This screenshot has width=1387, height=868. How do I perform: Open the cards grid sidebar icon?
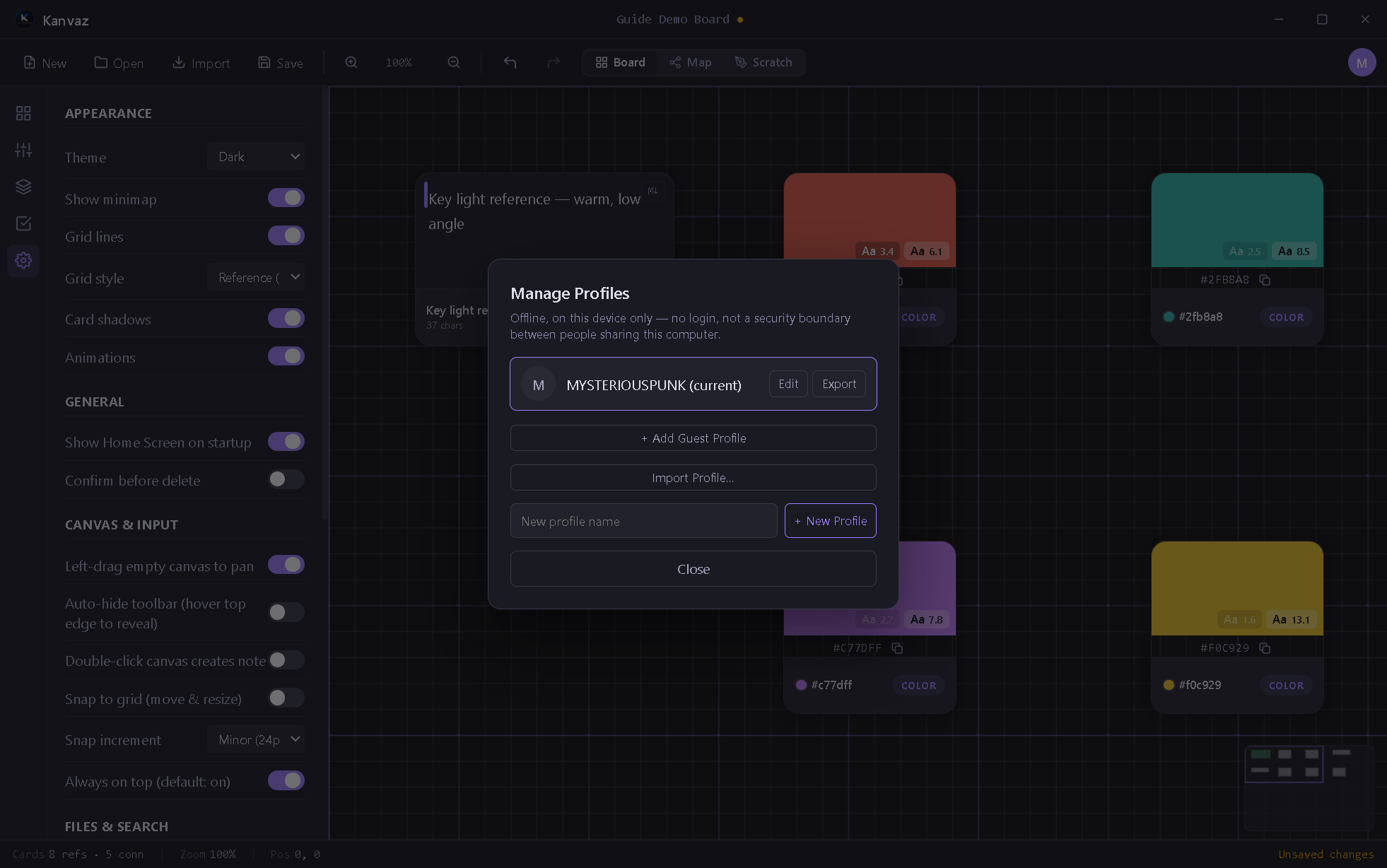coord(23,113)
